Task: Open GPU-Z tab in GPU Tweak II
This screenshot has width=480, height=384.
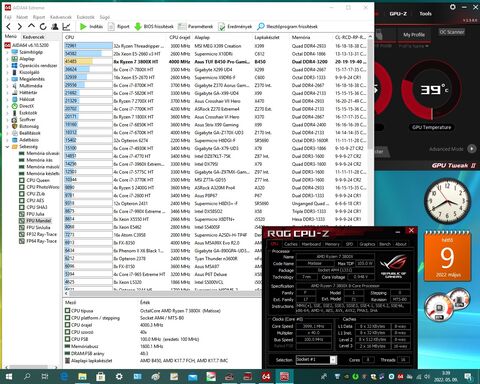Action: pyautogui.click(x=398, y=14)
